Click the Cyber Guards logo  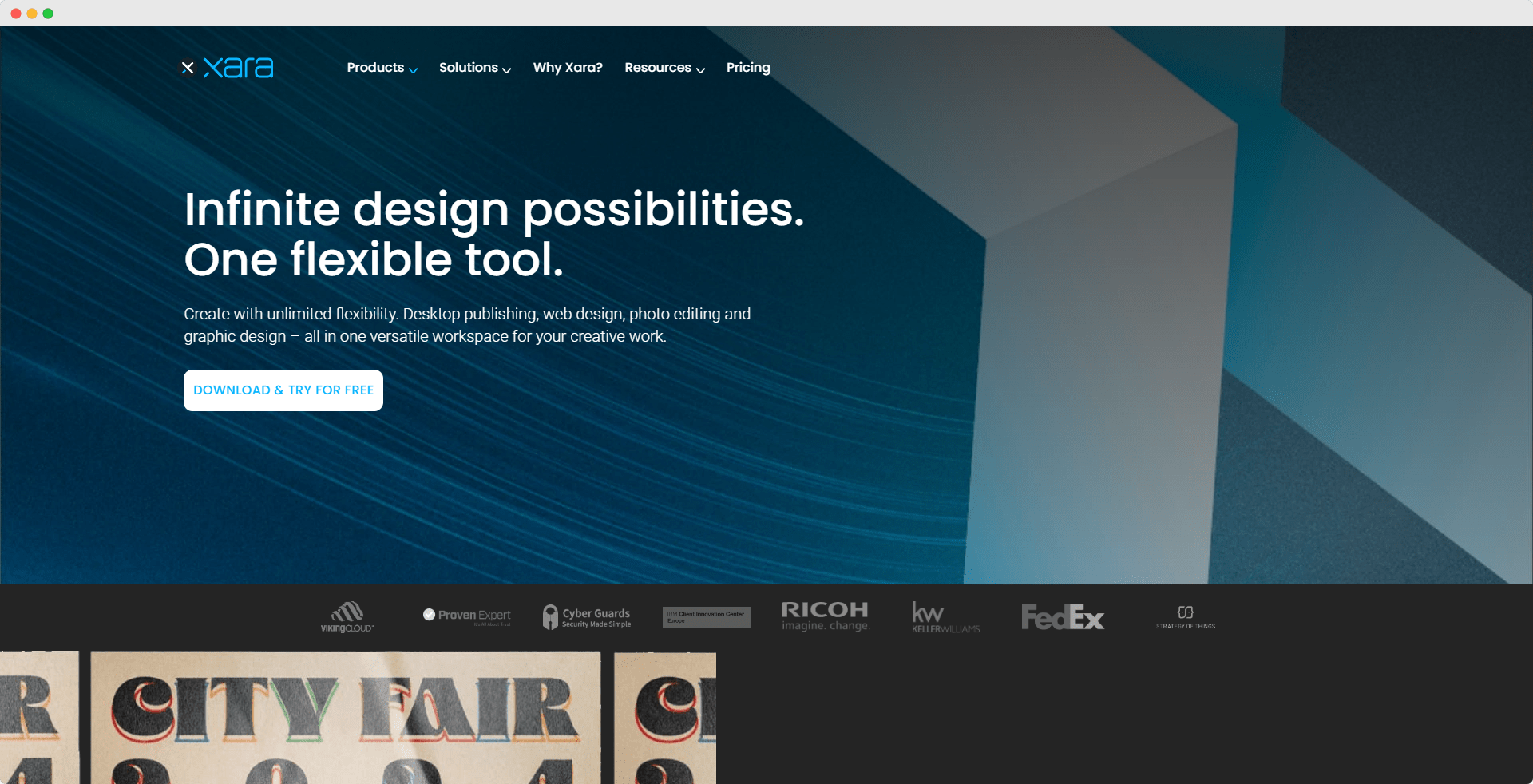pos(586,616)
